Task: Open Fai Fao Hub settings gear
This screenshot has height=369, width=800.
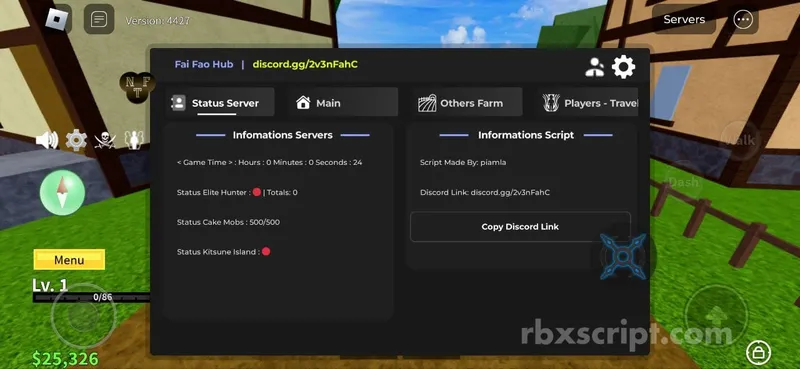Action: tap(623, 67)
